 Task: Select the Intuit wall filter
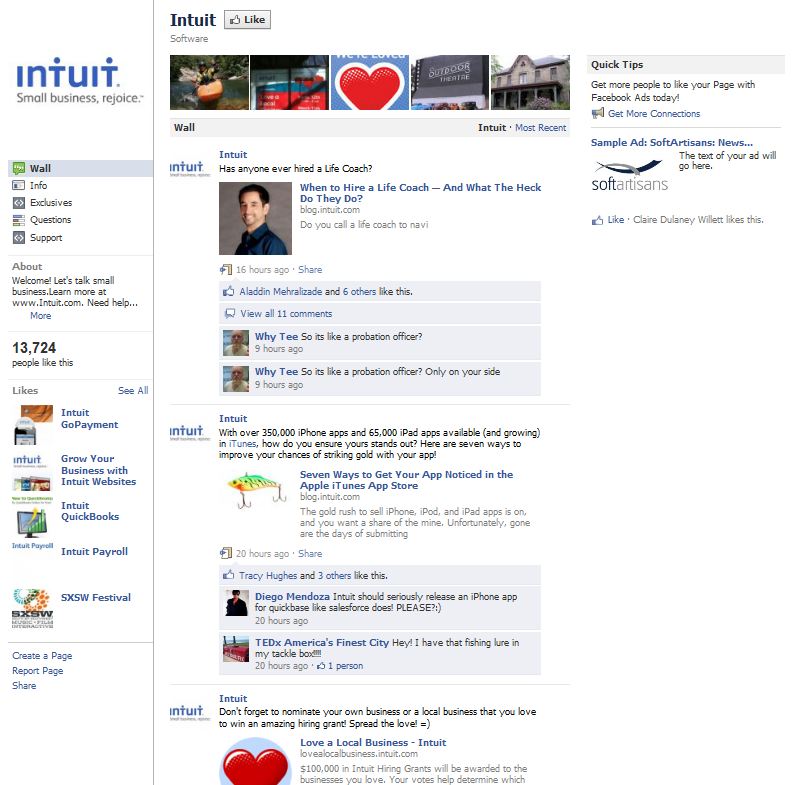492,128
